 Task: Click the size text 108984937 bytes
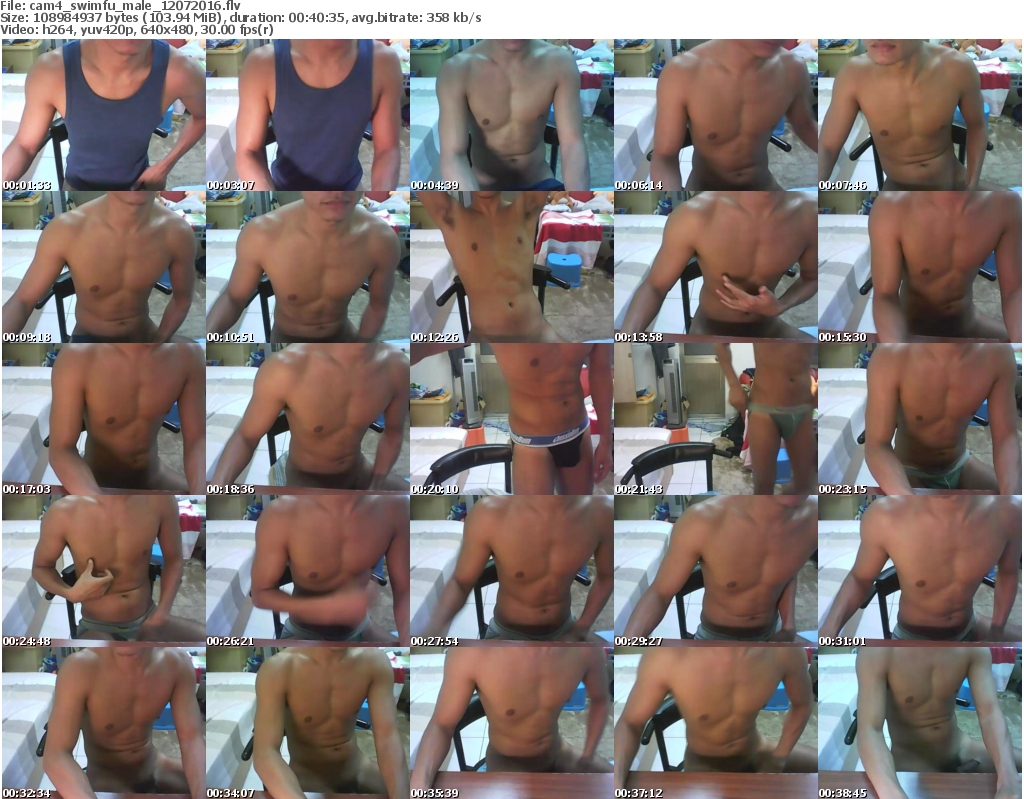coord(85,18)
